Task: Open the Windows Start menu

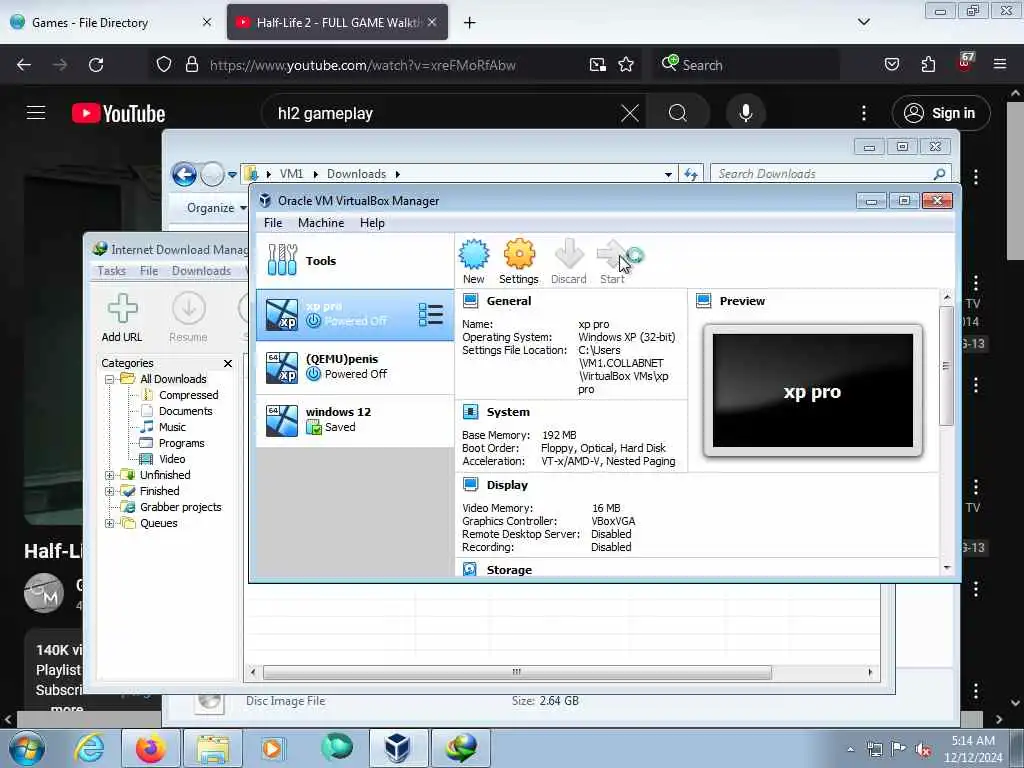Action: tap(27, 748)
